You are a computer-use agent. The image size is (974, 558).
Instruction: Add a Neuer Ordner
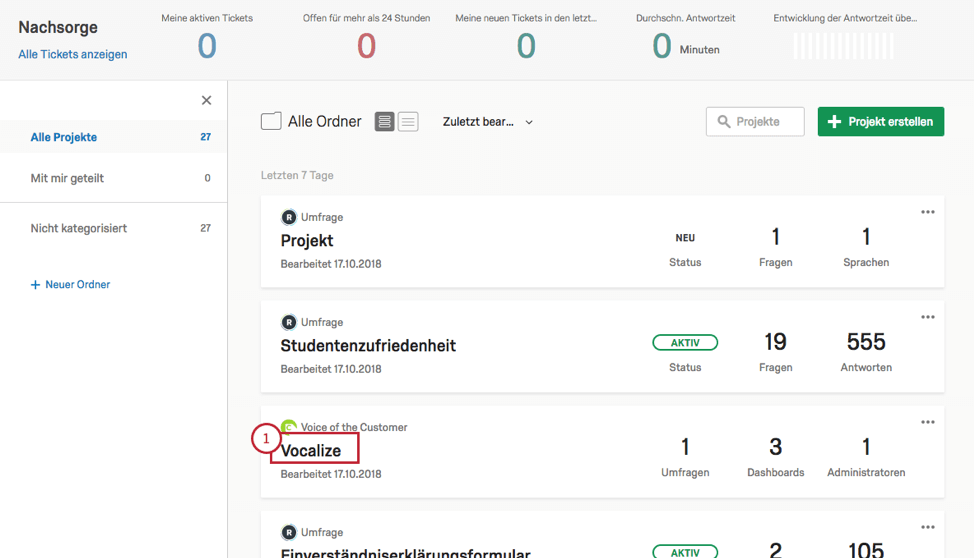pos(70,284)
